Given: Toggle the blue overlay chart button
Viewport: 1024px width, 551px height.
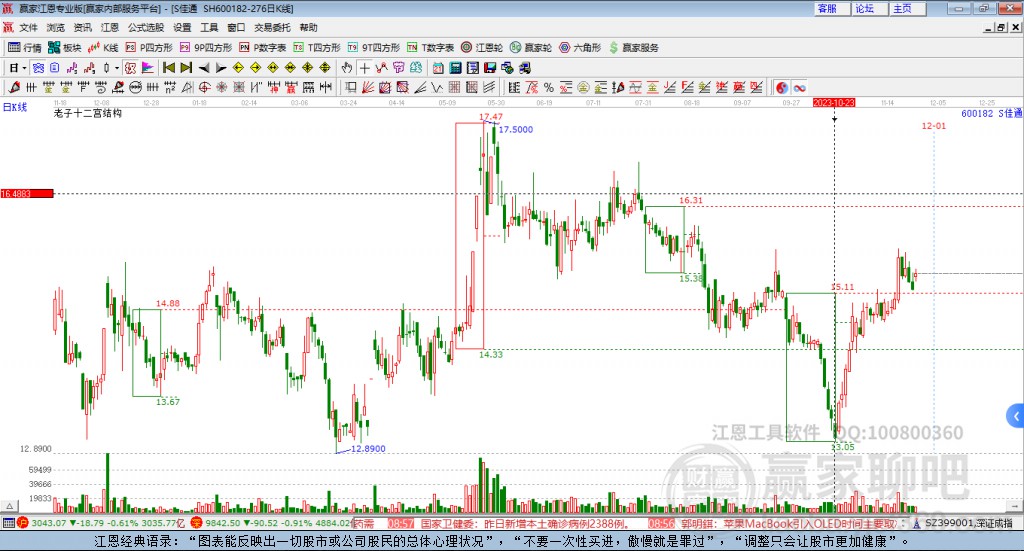Looking at the screenshot, I should coord(37,68).
